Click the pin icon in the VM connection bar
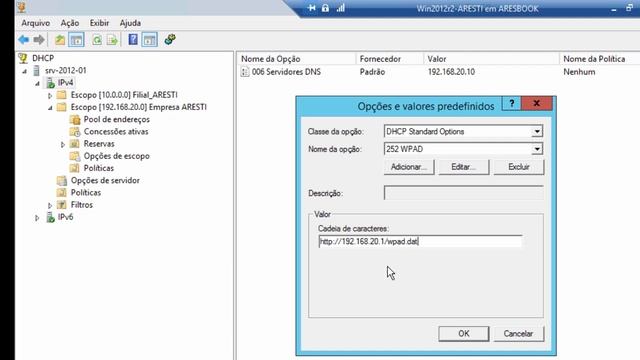The width and height of the screenshot is (640, 360). click(x=311, y=8)
